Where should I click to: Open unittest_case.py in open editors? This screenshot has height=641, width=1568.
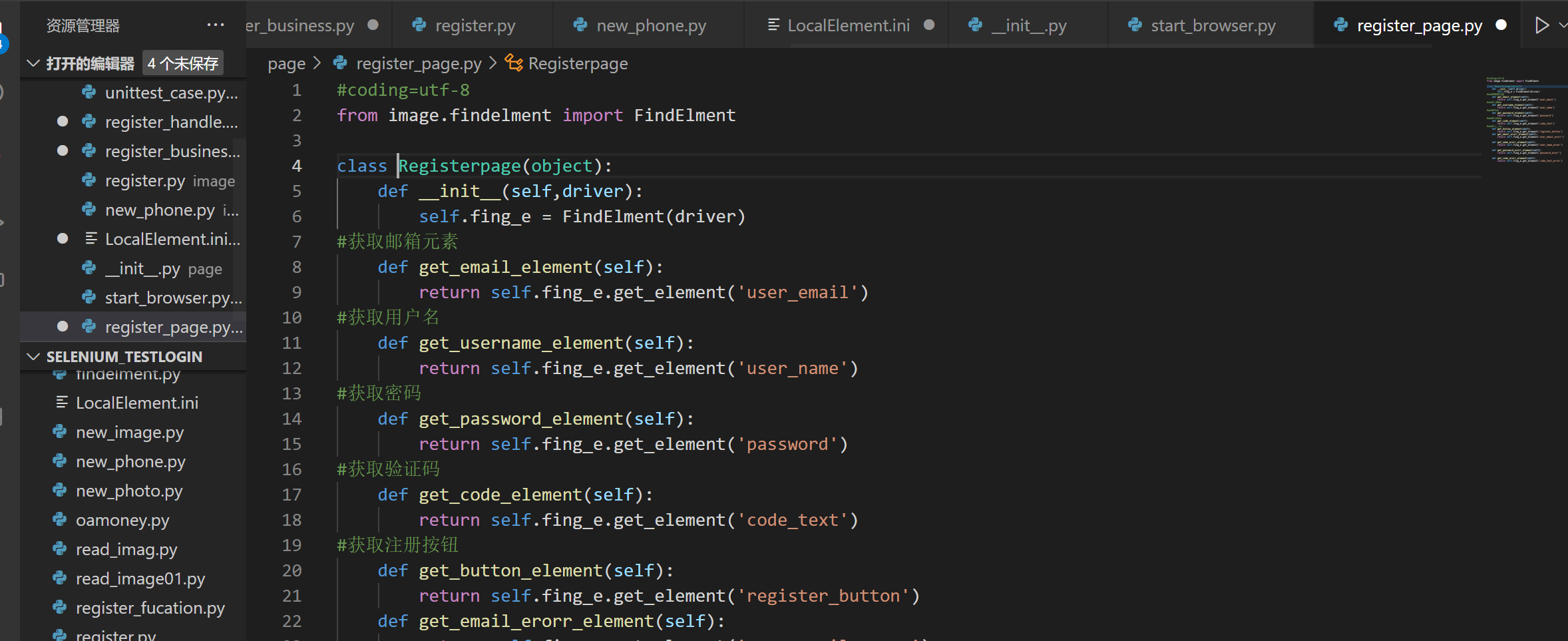coord(133,93)
